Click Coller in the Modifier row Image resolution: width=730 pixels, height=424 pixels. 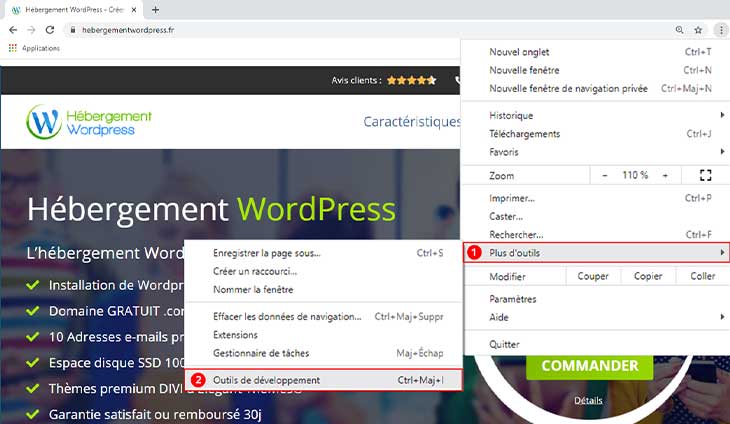(x=703, y=276)
